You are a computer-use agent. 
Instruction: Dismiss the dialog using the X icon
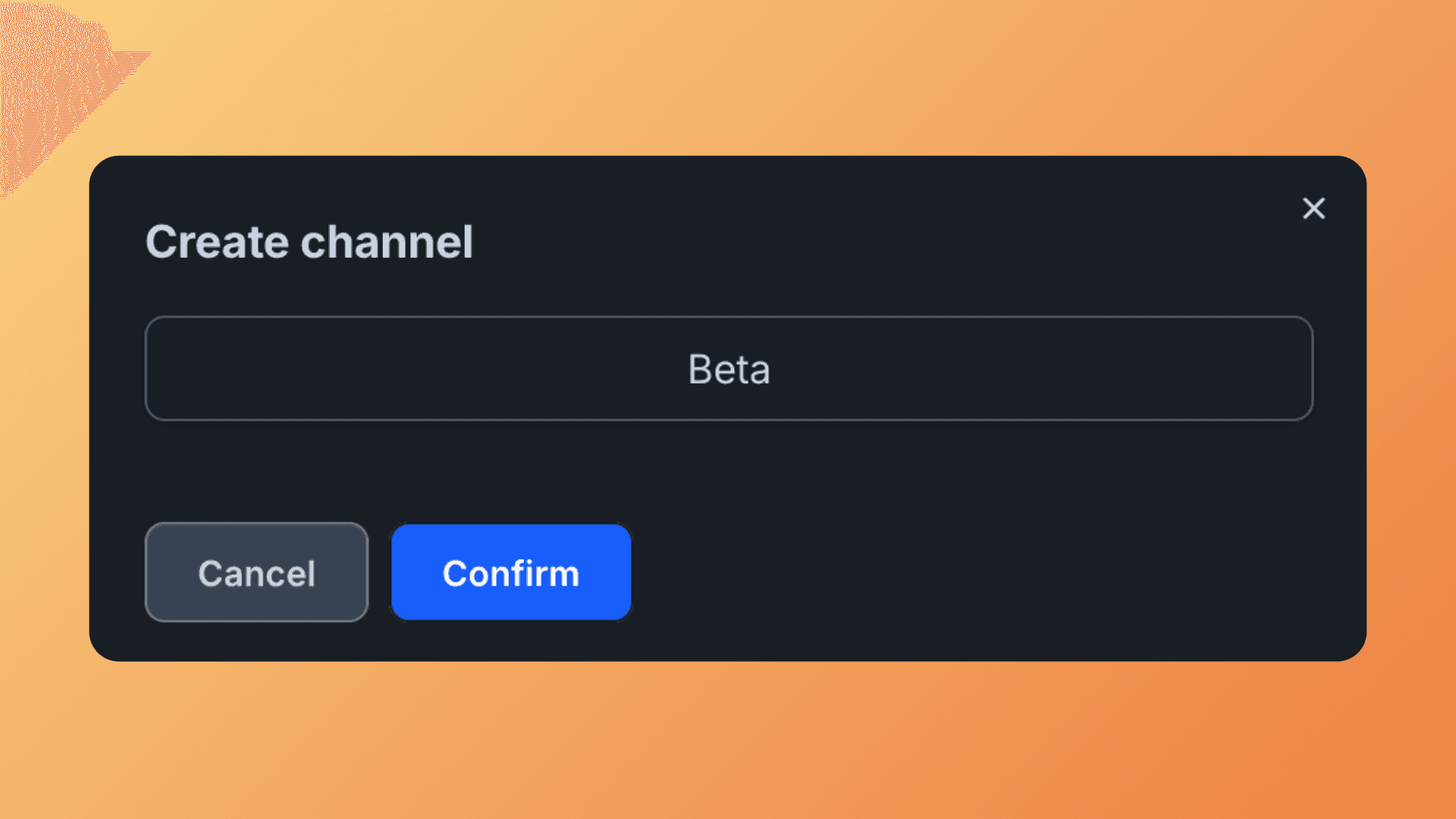1313,209
